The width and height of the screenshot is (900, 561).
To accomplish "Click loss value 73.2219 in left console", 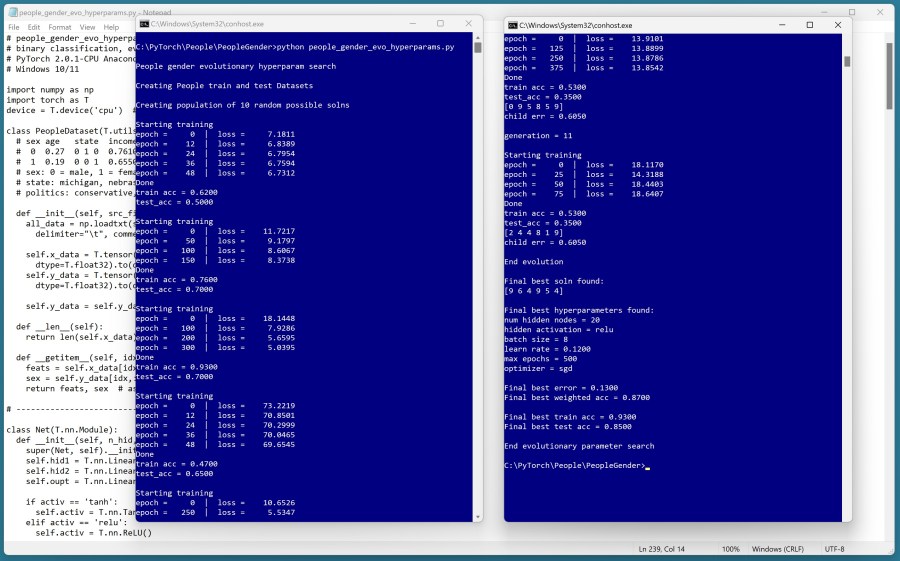I will coord(279,405).
